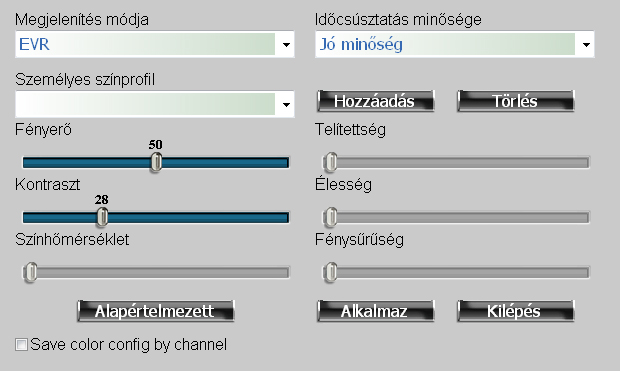
Task: Click the Kontraszt slider track right end
Action: (x=284, y=218)
